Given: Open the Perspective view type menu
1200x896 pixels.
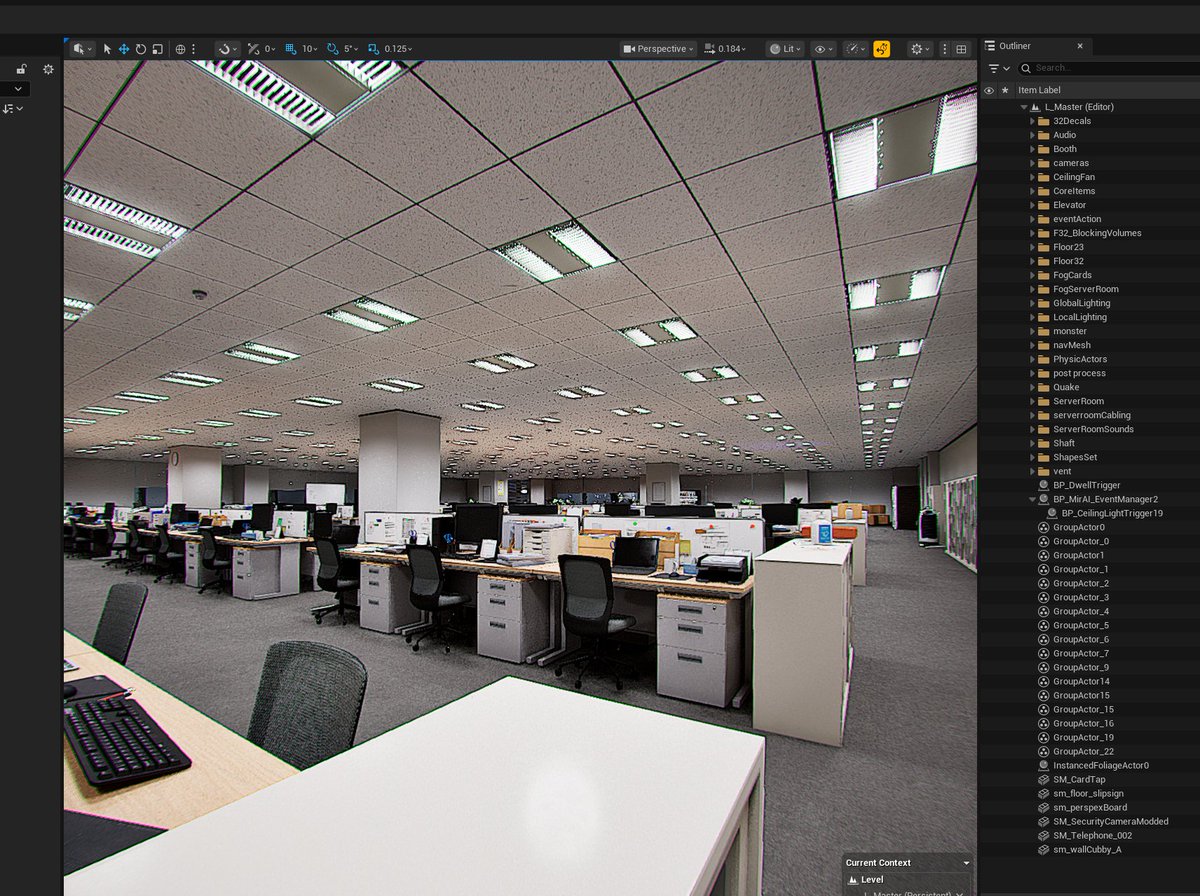Looking at the screenshot, I should 658,48.
